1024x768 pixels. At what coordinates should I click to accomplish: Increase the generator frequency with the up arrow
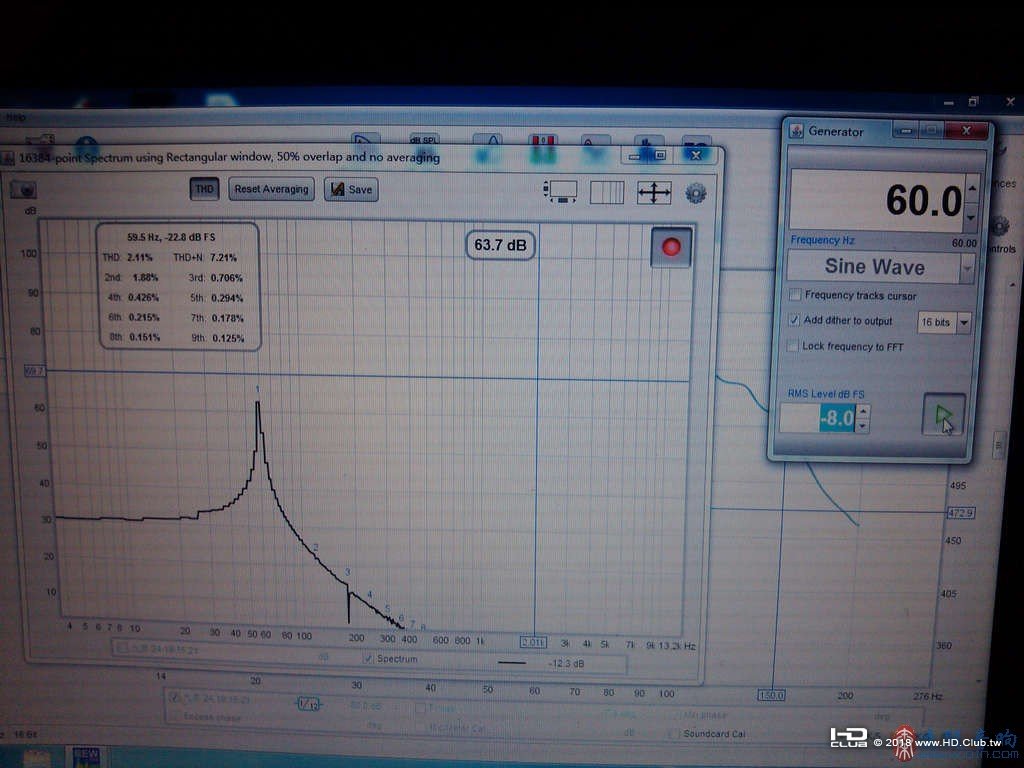pyautogui.click(x=972, y=188)
